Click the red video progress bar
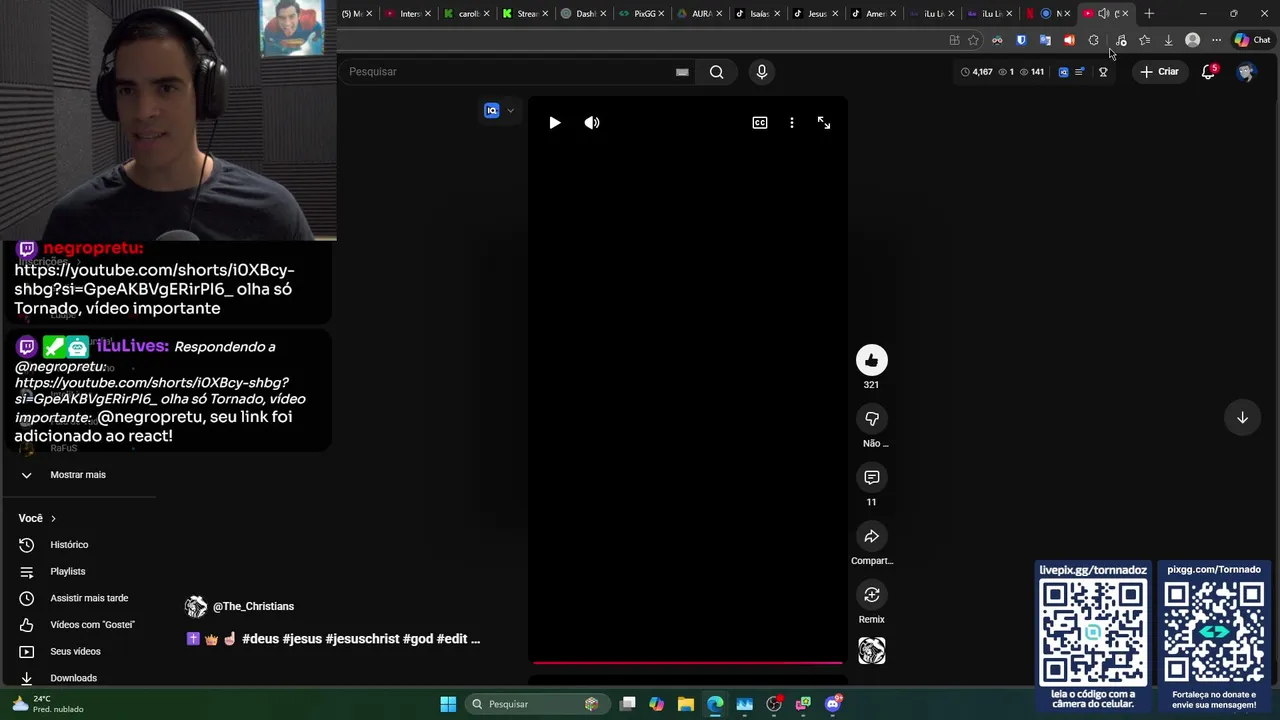This screenshot has height=720, width=1280. [688, 662]
